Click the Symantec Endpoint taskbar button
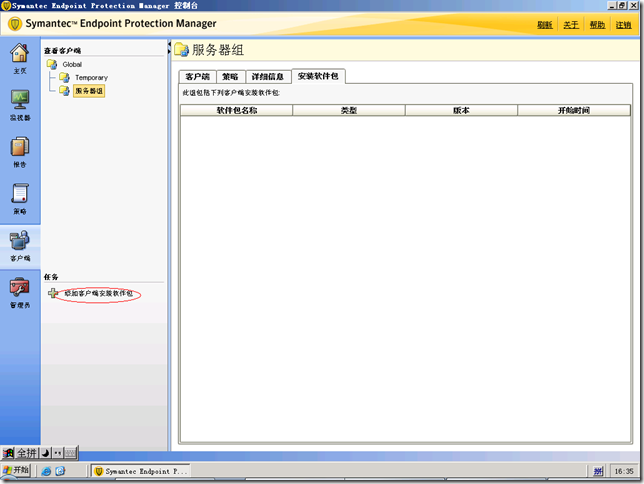This screenshot has height=484, width=644. pos(140,471)
